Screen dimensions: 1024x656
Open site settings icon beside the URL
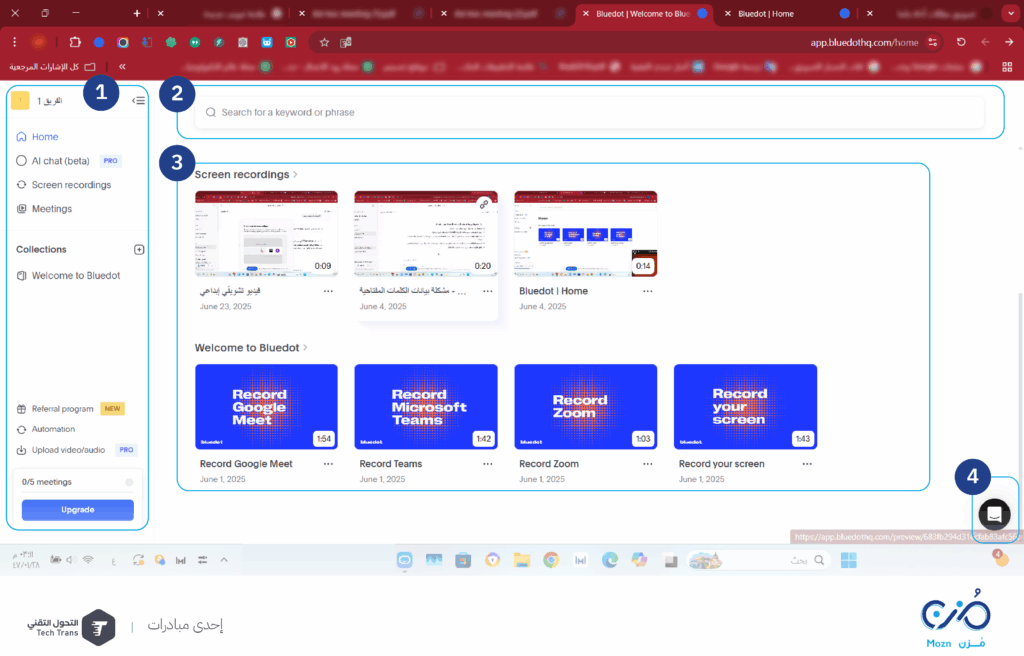(x=933, y=42)
